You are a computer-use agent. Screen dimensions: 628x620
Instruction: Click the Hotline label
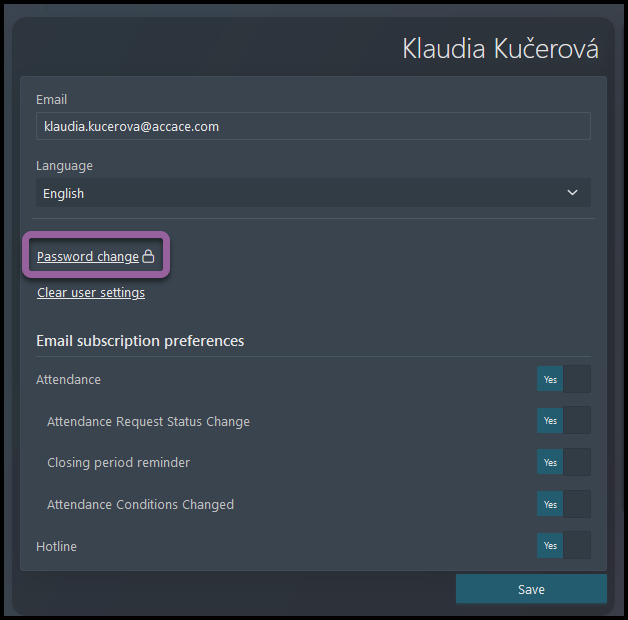(56, 546)
